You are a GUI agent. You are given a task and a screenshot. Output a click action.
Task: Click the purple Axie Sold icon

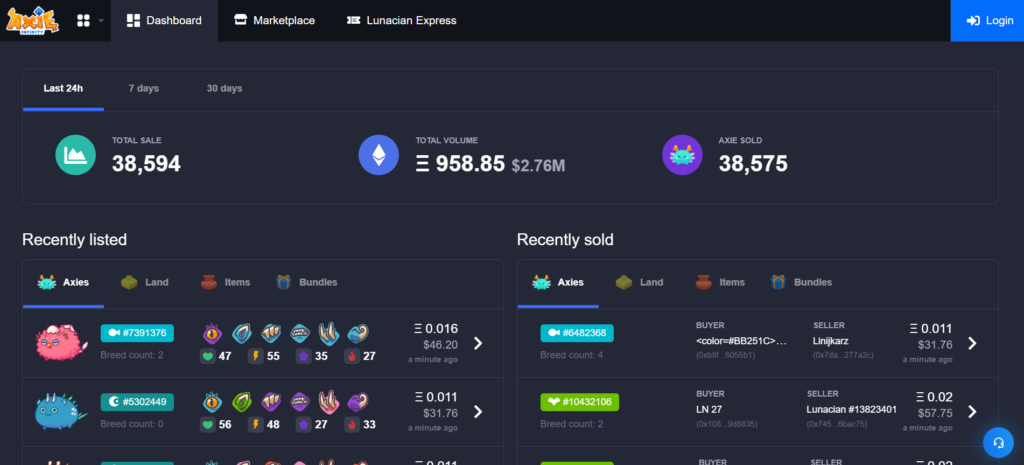682,155
